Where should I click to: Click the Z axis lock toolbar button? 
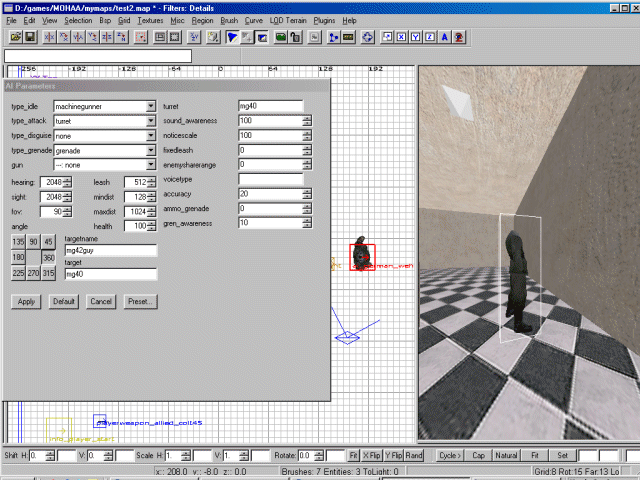coord(429,38)
